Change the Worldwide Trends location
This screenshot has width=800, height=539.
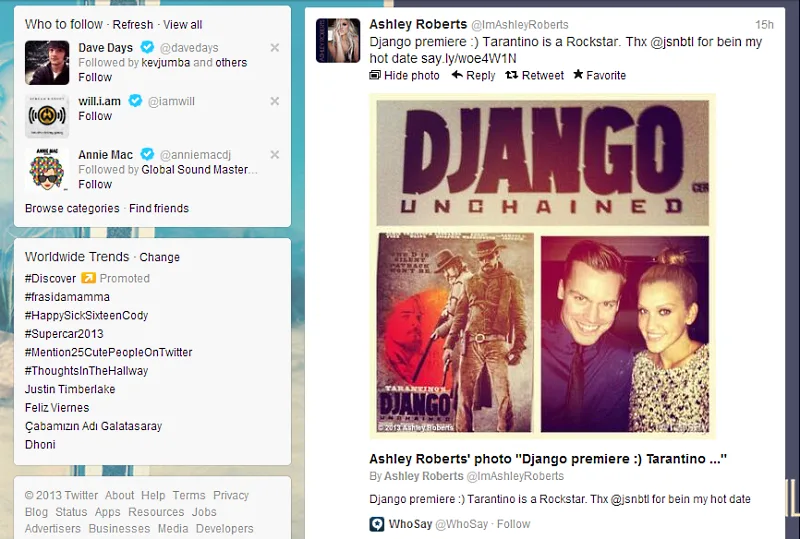click(x=160, y=257)
